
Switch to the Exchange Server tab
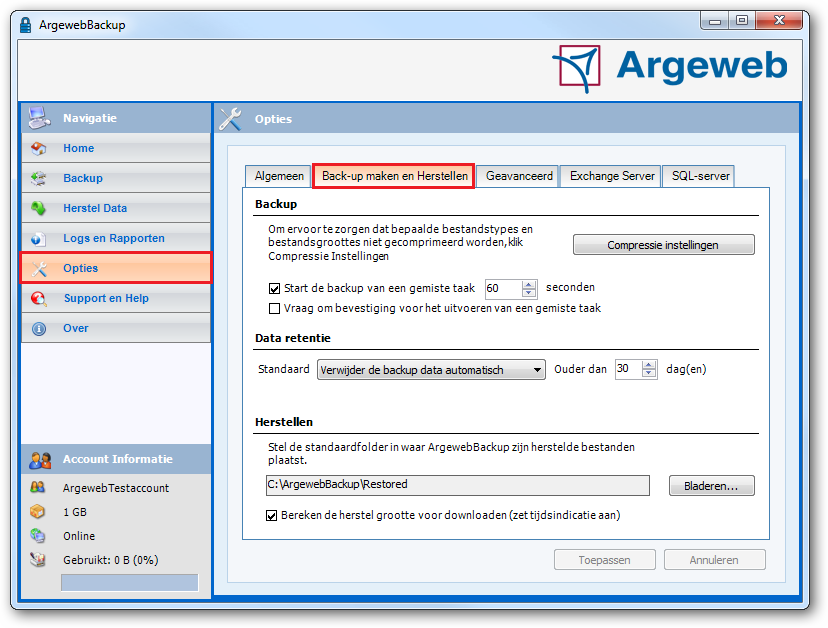[612, 176]
